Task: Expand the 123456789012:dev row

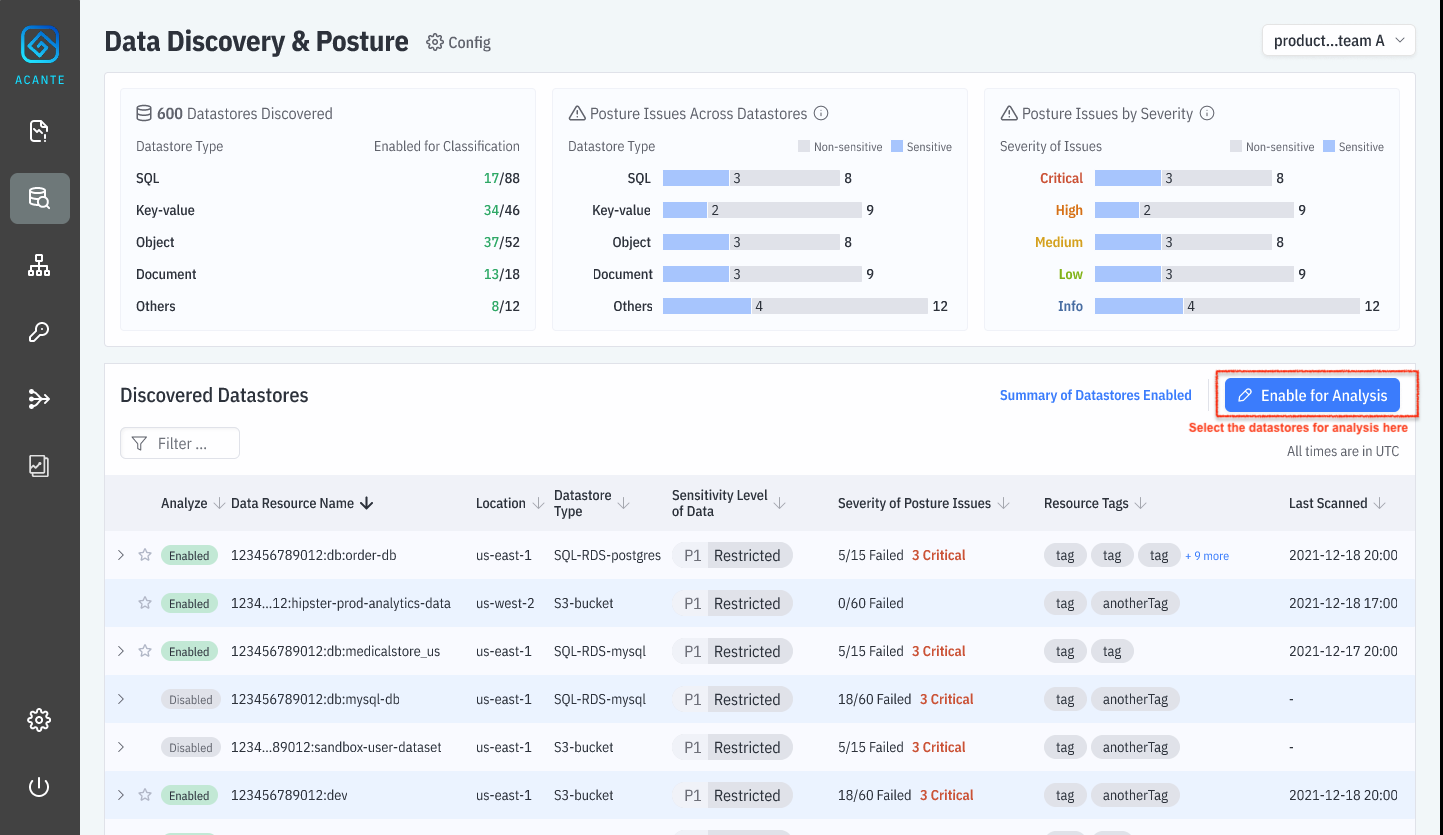Action: tap(121, 795)
